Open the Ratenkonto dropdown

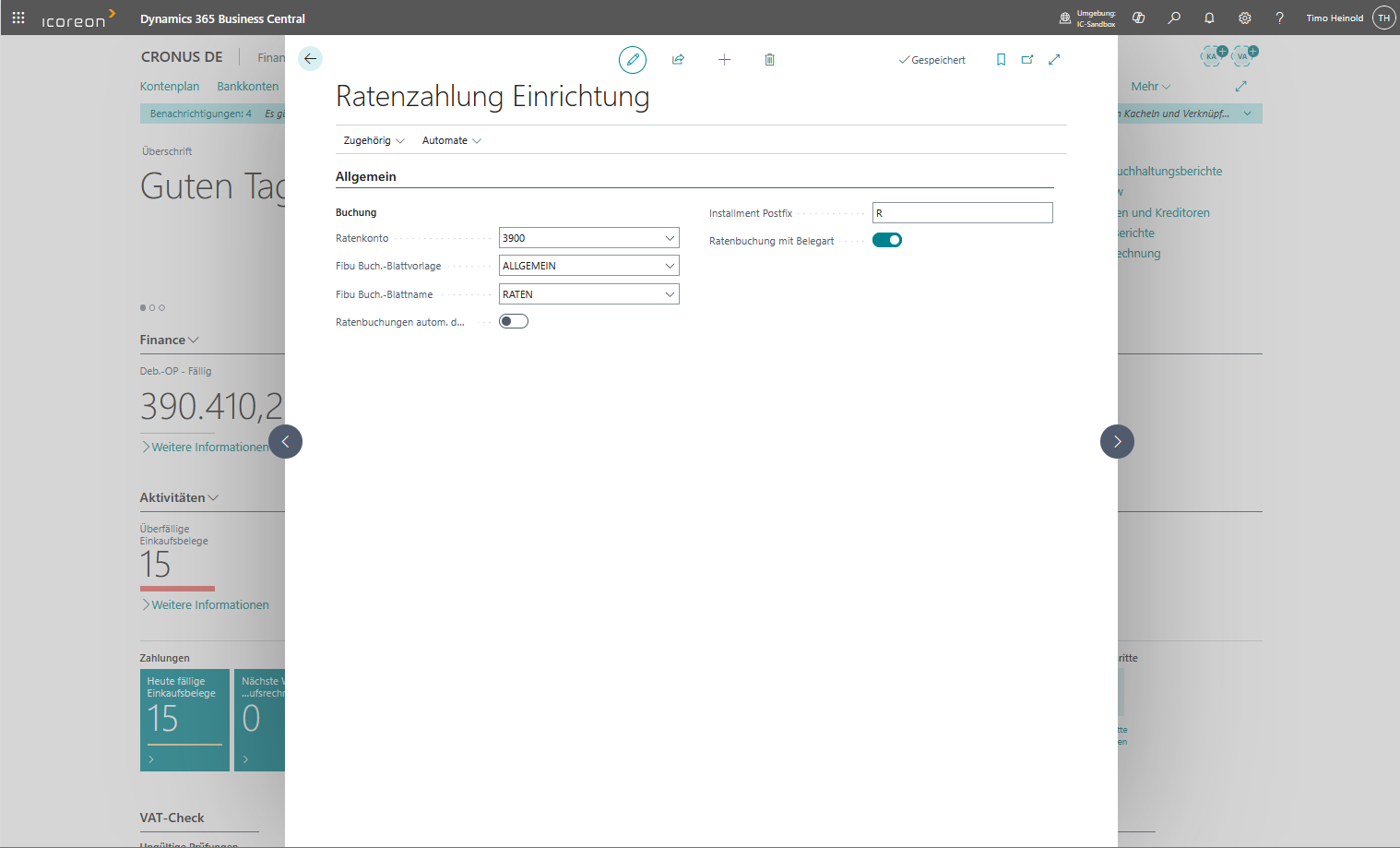coord(670,238)
